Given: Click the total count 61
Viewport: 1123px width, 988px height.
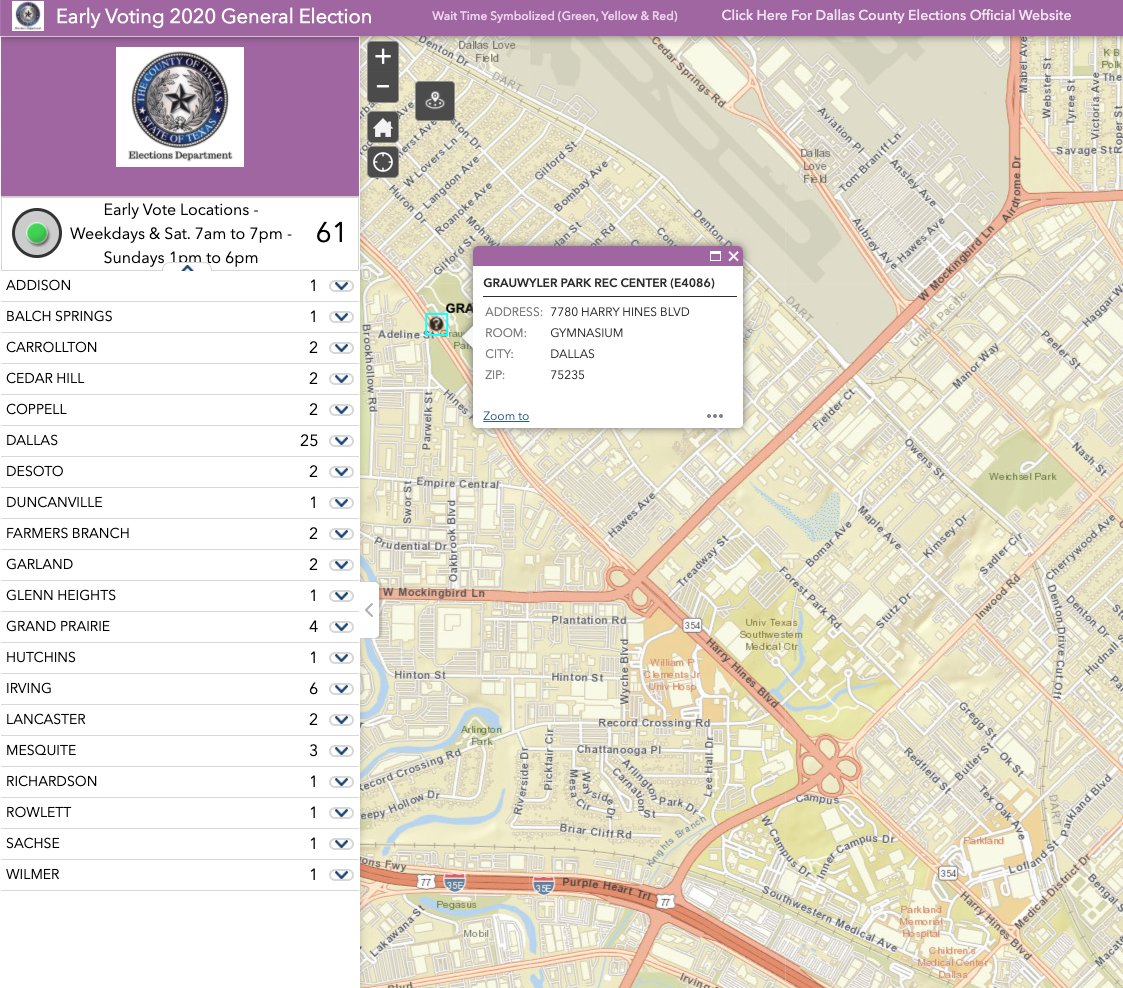Looking at the screenshot, I should (x=330, y=233).
